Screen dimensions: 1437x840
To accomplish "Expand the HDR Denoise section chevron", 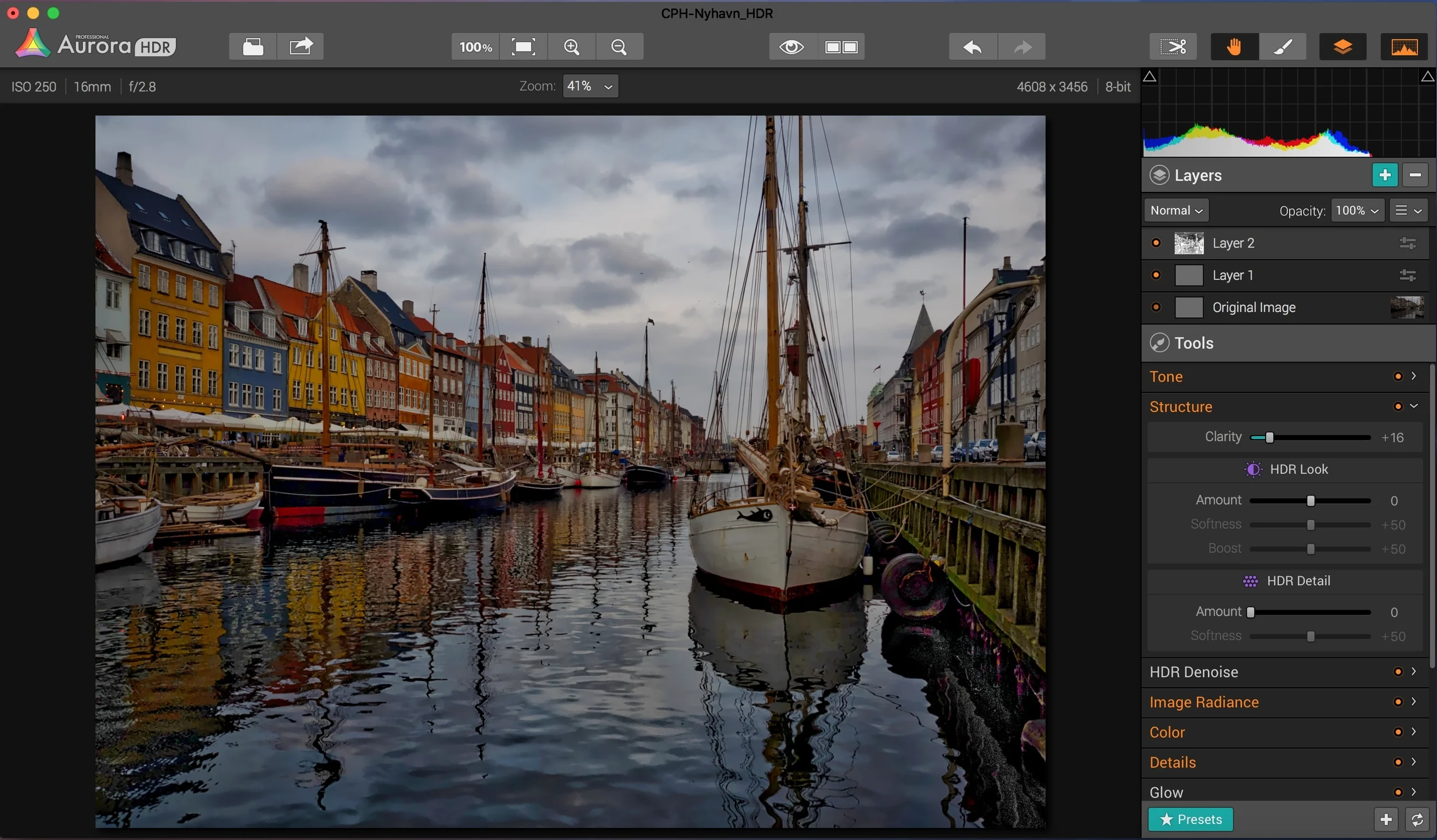I will coord(1414,672).
